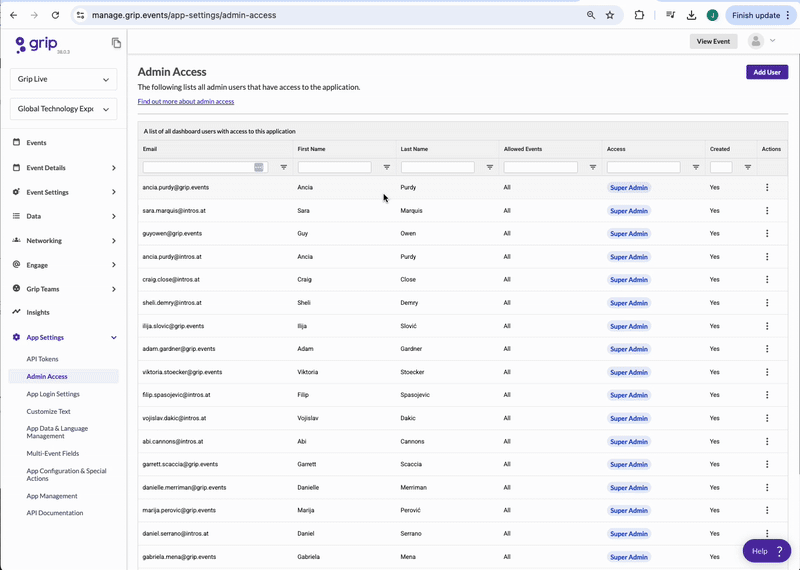Go back to previous page
This screenshot has width=800, height=570.
(x=14, y=15)
